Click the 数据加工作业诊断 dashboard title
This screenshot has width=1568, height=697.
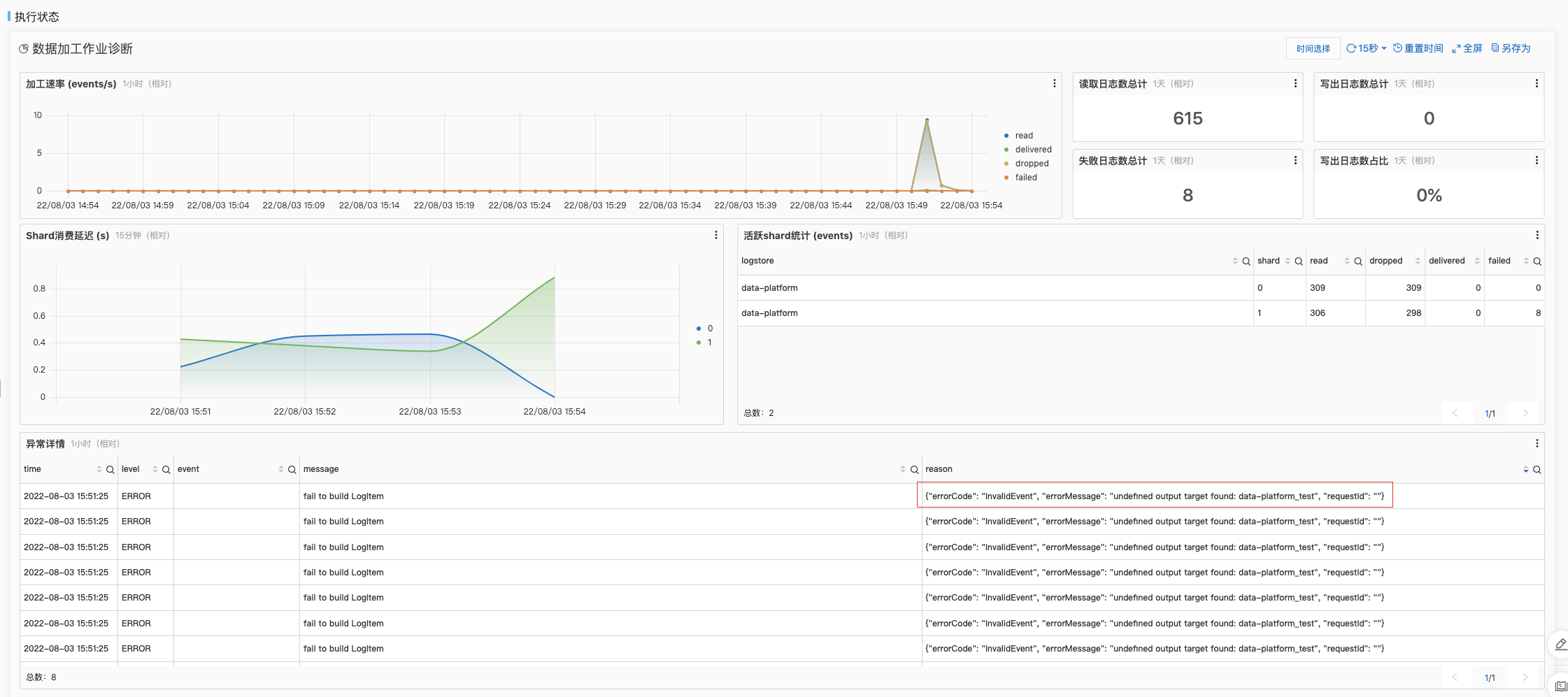82,49
